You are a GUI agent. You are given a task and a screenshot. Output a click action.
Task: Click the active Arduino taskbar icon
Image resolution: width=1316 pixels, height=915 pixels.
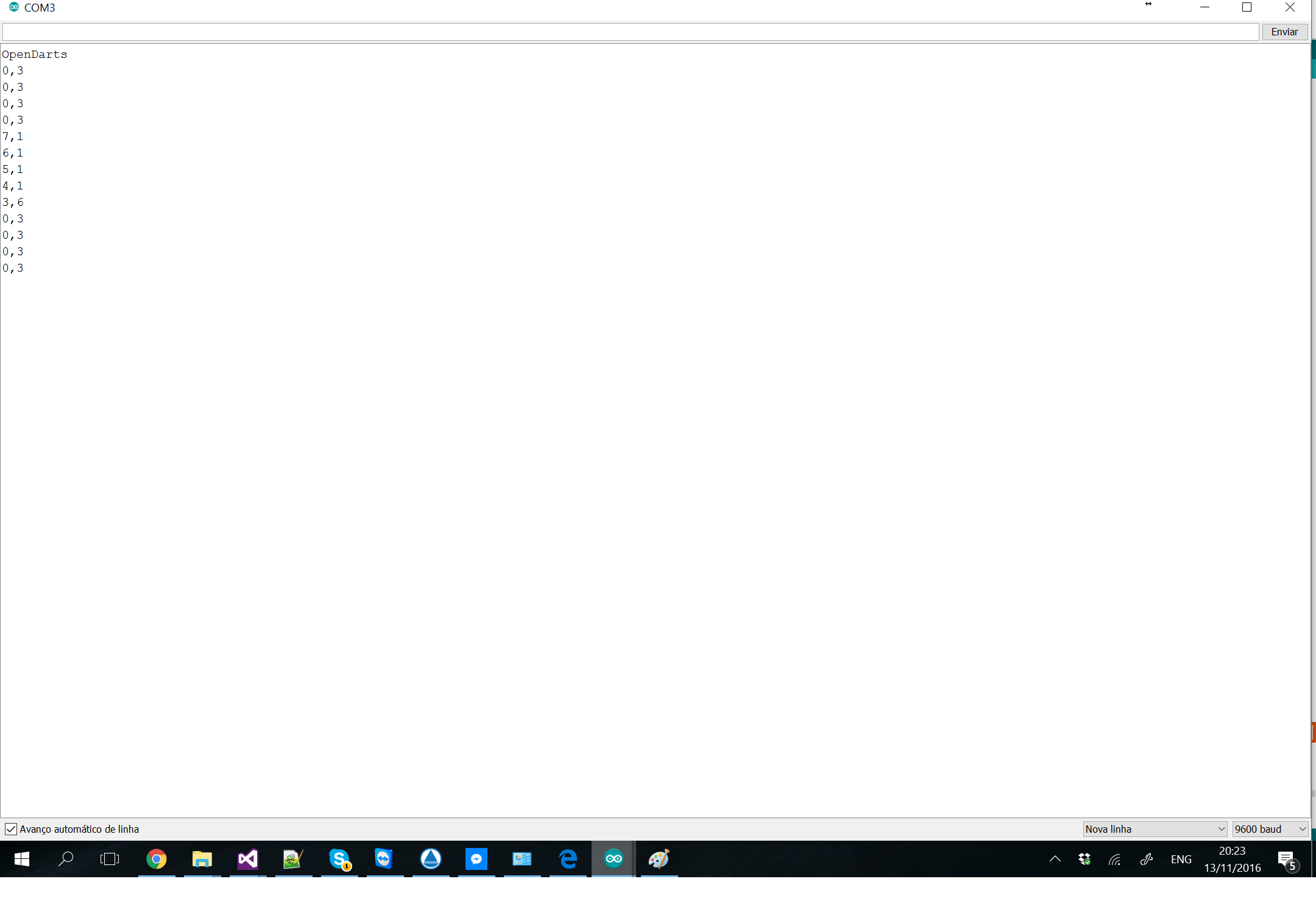(x=614, y=859)
